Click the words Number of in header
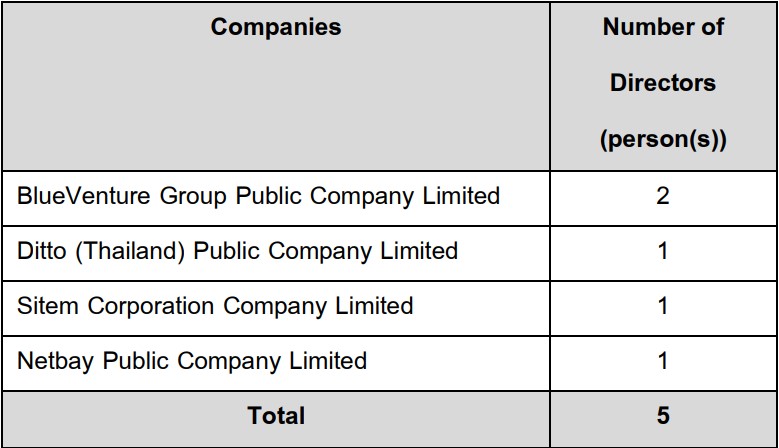This screenshot has width=779, height=448. (663, 27)
